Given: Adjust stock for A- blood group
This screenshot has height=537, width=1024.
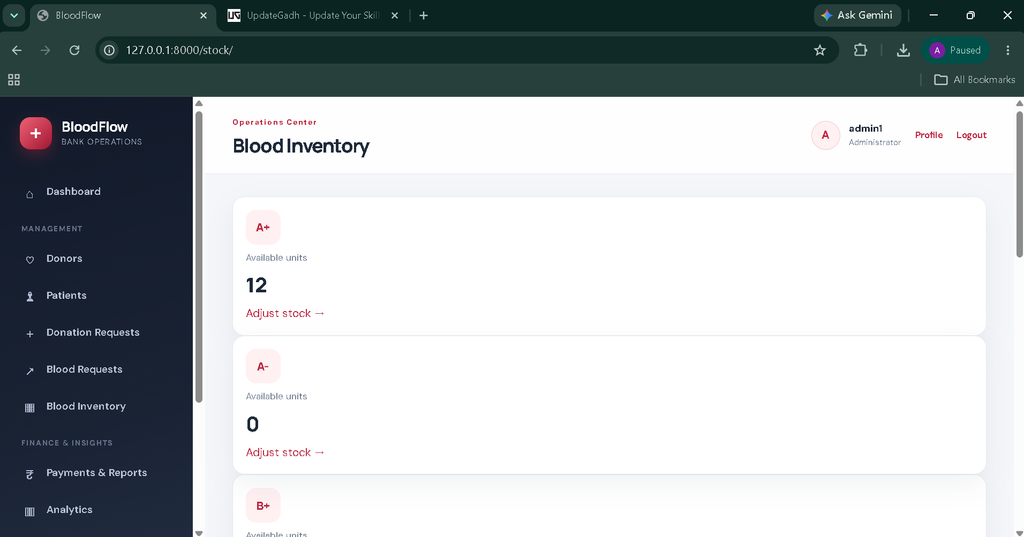Looking at the screenshot, I should tap(285, 452).
